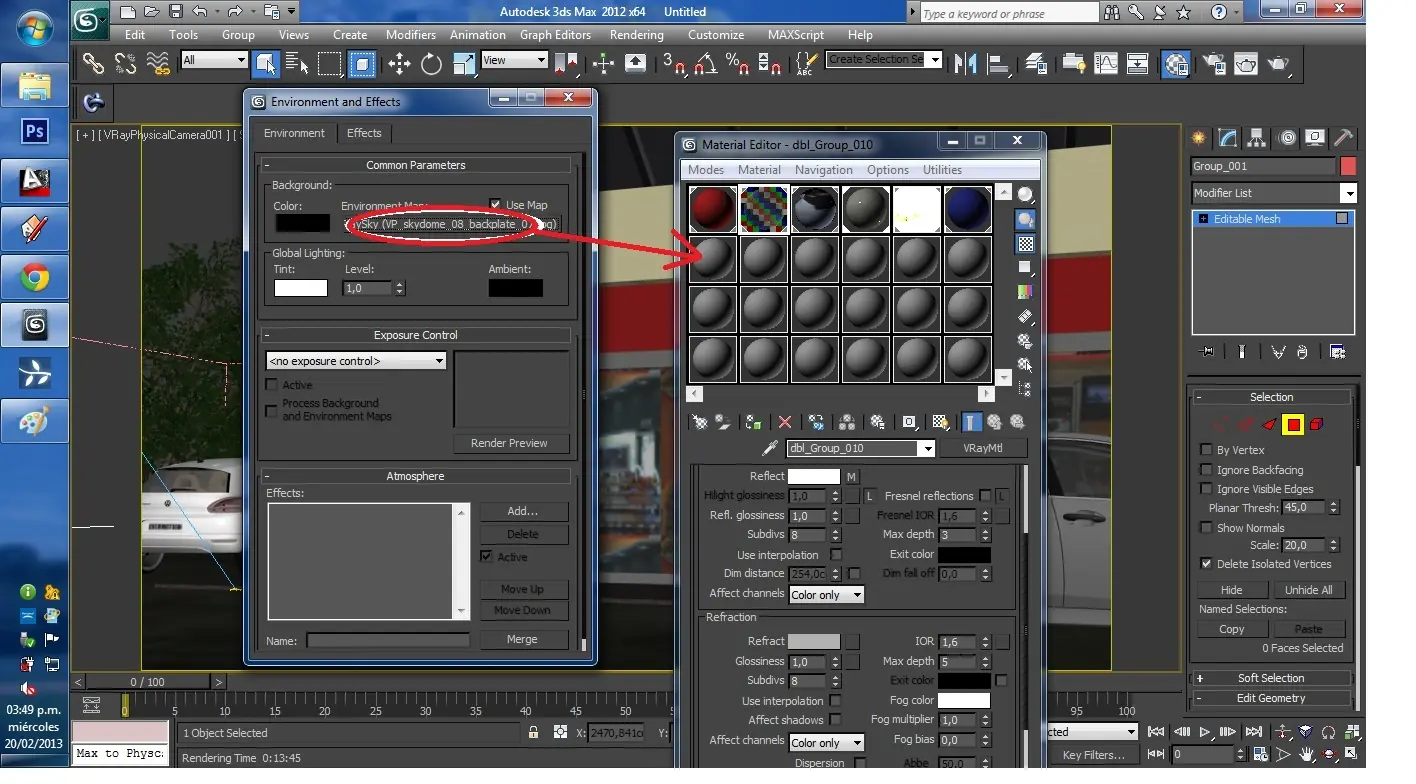The height and width of the screenshot is (784, 1416).
Task: Activate the Select and Move tool
Action: pos(399,64)
